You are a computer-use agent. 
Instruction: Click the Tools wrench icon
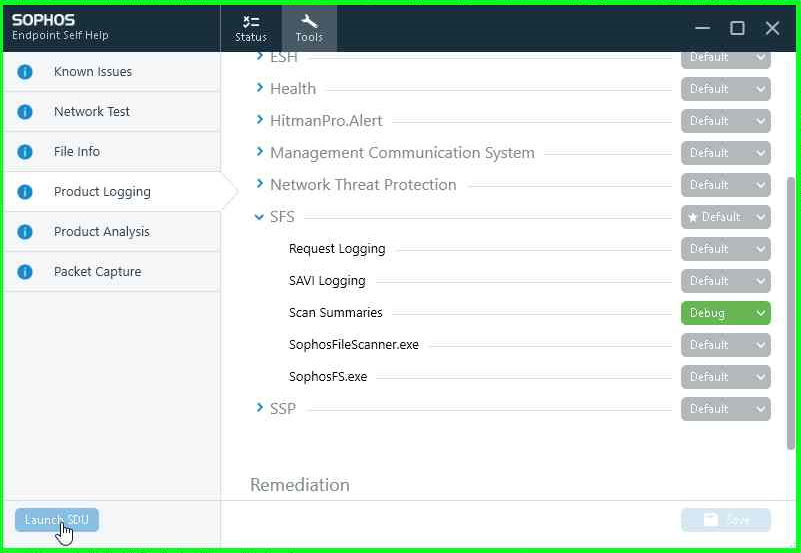pos(309,21)
